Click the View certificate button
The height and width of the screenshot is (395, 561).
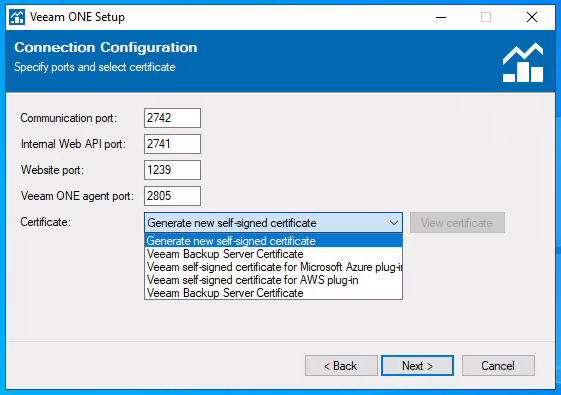[457, 223]
